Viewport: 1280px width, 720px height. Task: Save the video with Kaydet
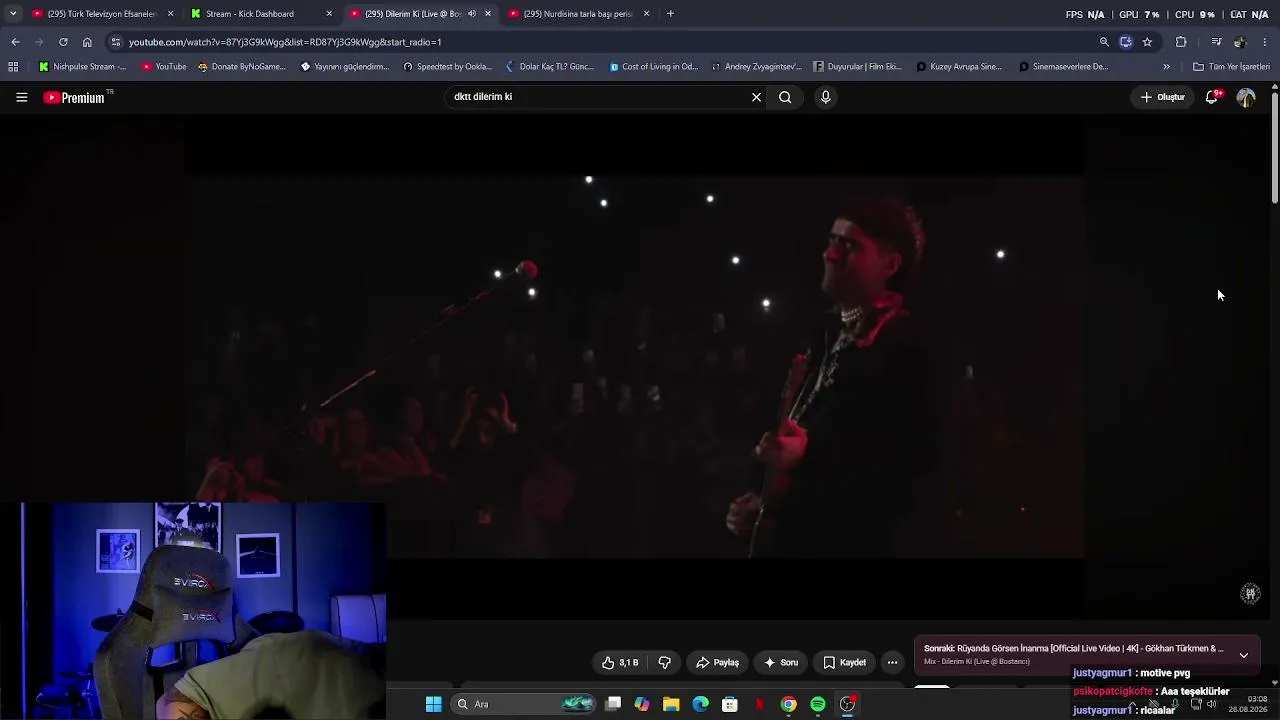pyautogui.click(x=844, y=662)
